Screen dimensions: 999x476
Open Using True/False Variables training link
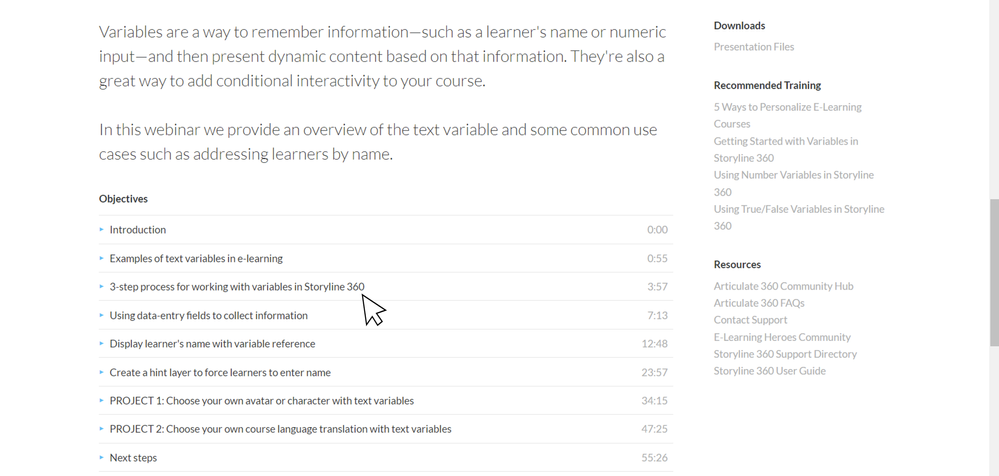pos(798,209)
